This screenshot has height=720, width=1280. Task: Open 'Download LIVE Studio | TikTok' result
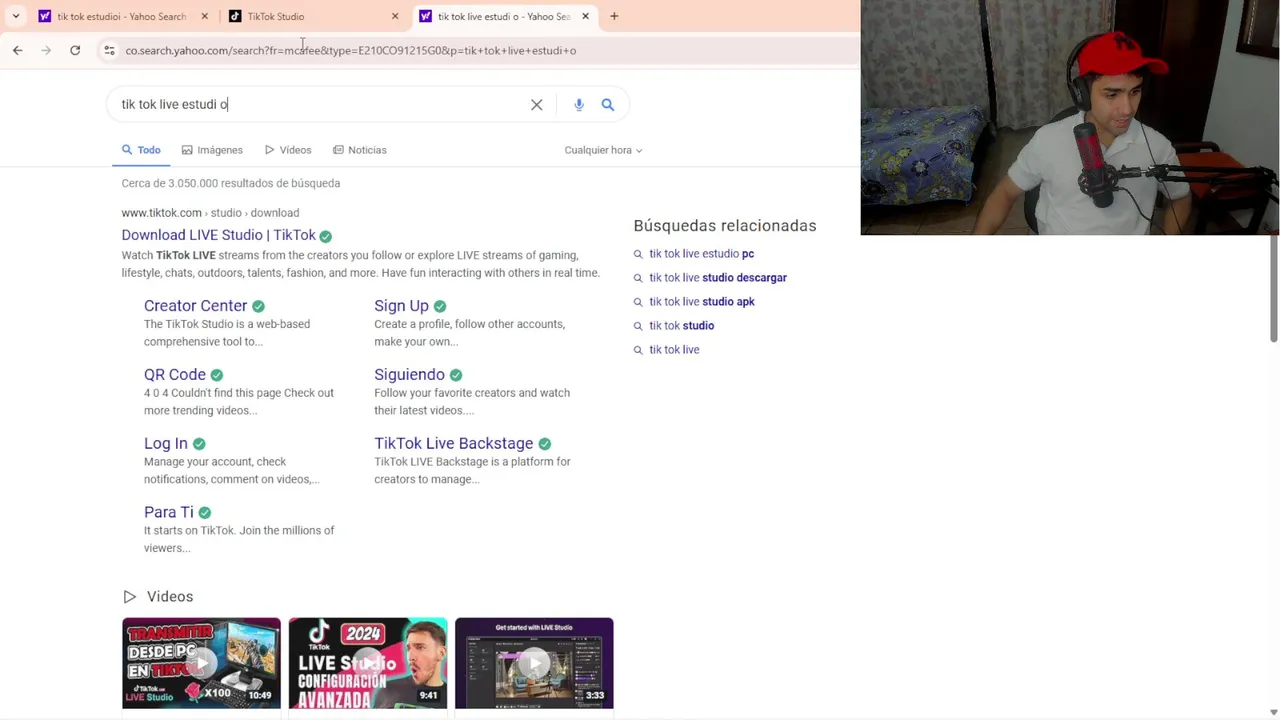pyautogui.click(x=218, y=235)
